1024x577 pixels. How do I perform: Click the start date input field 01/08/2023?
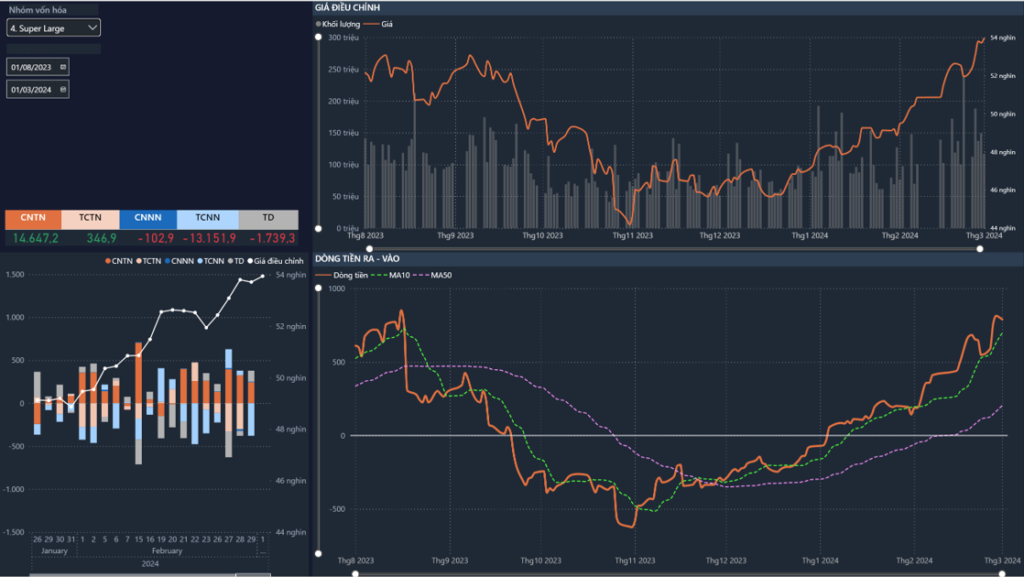[x=32, y=66]
